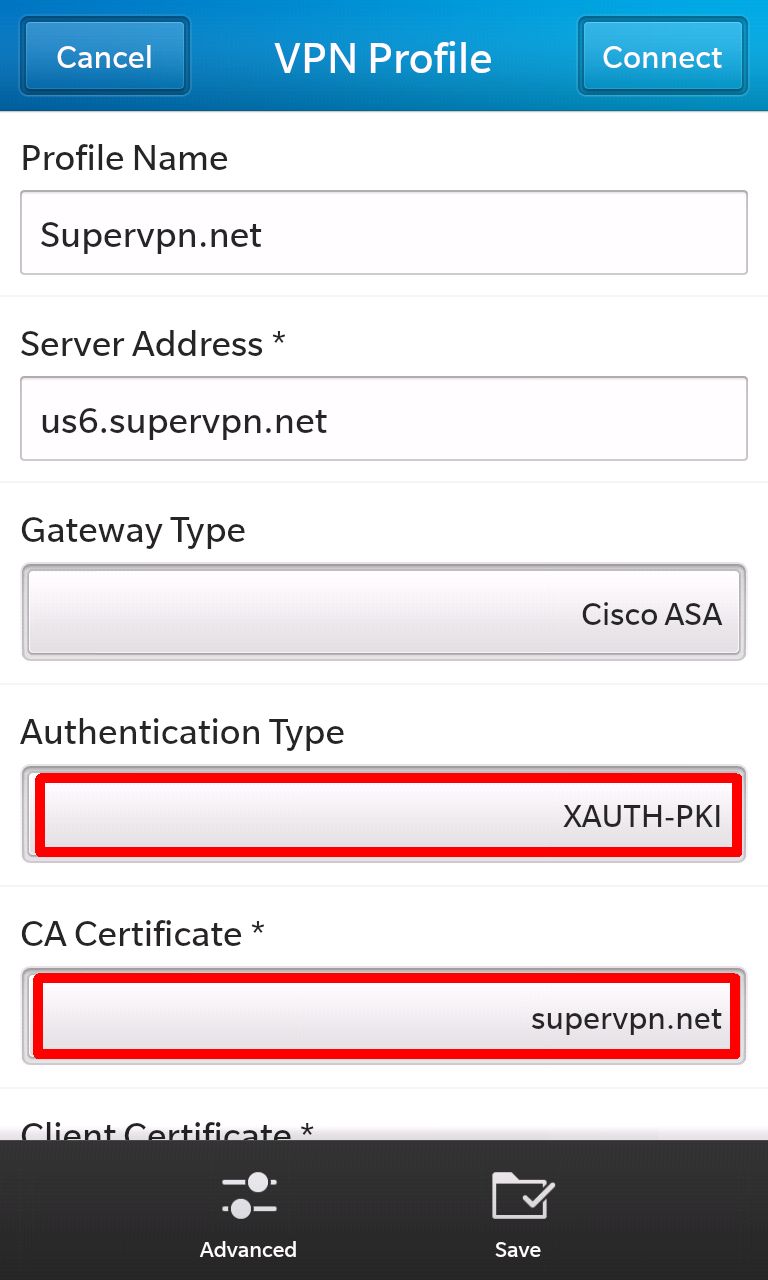
Task: Focus the Profile Name input field
Action: [384, 233]
